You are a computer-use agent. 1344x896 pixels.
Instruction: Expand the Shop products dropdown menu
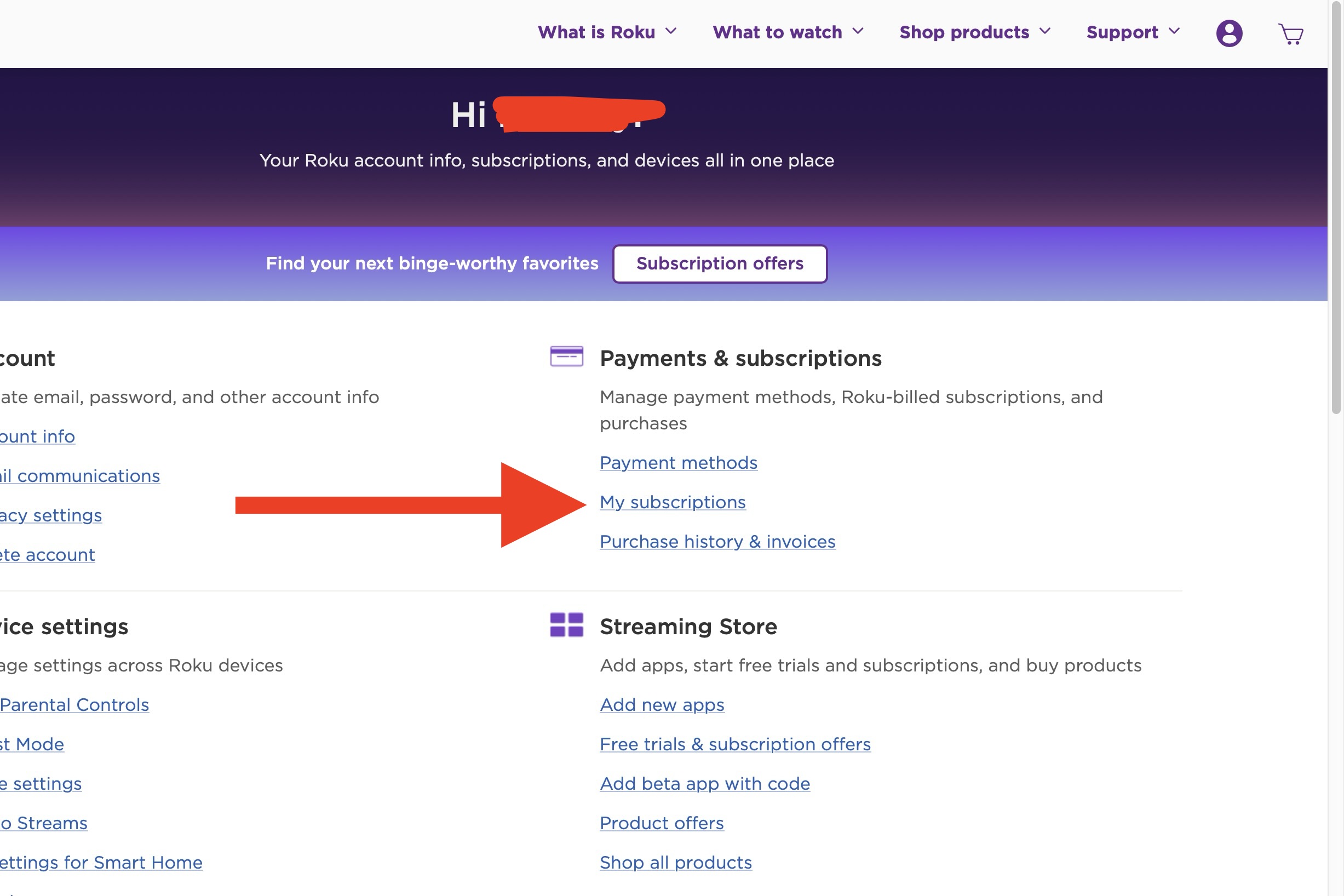(975, 31)
